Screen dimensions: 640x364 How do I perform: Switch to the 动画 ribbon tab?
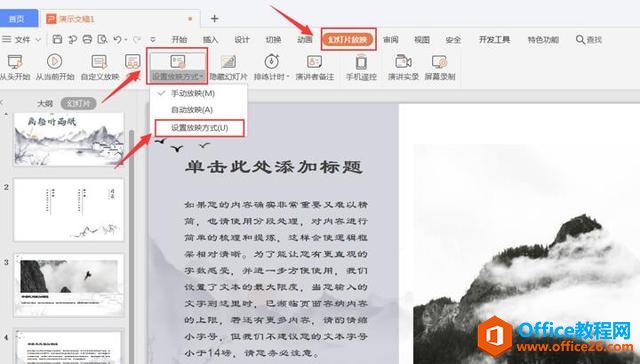pos(304,40)
